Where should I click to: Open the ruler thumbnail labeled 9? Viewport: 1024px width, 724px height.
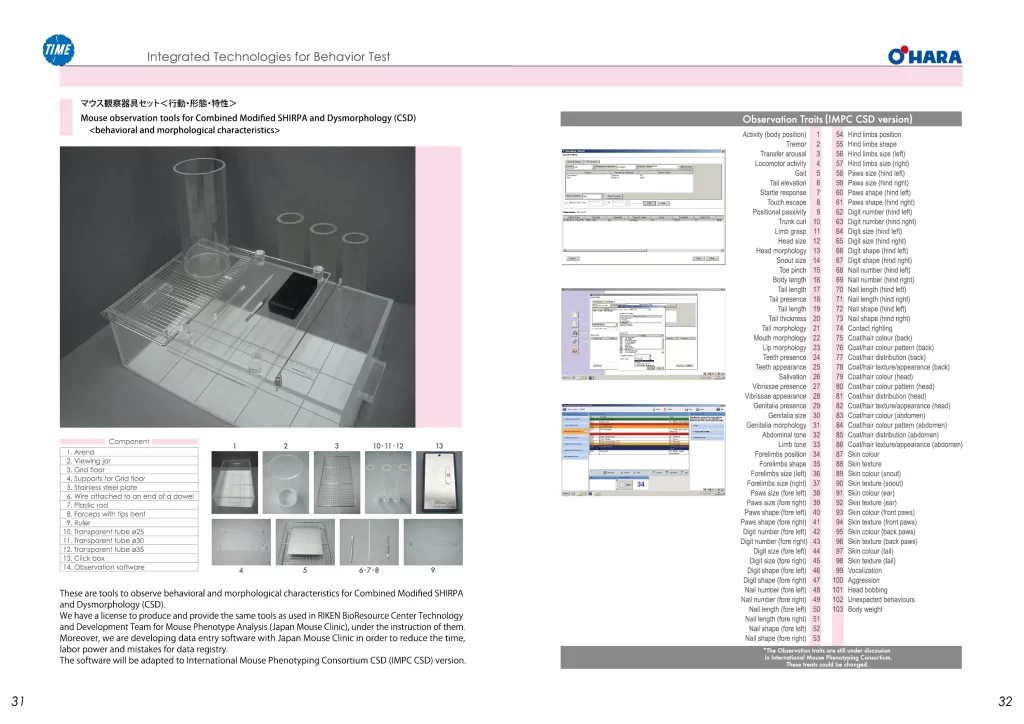click(433, 542)
